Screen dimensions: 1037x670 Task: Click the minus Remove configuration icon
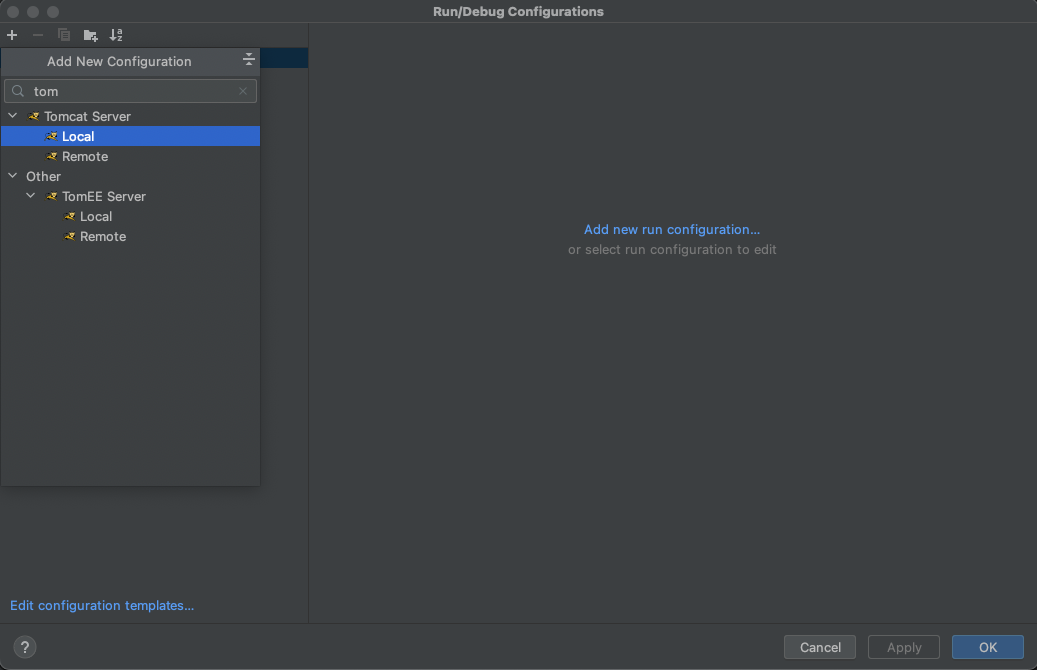click(x=38, y=35)
